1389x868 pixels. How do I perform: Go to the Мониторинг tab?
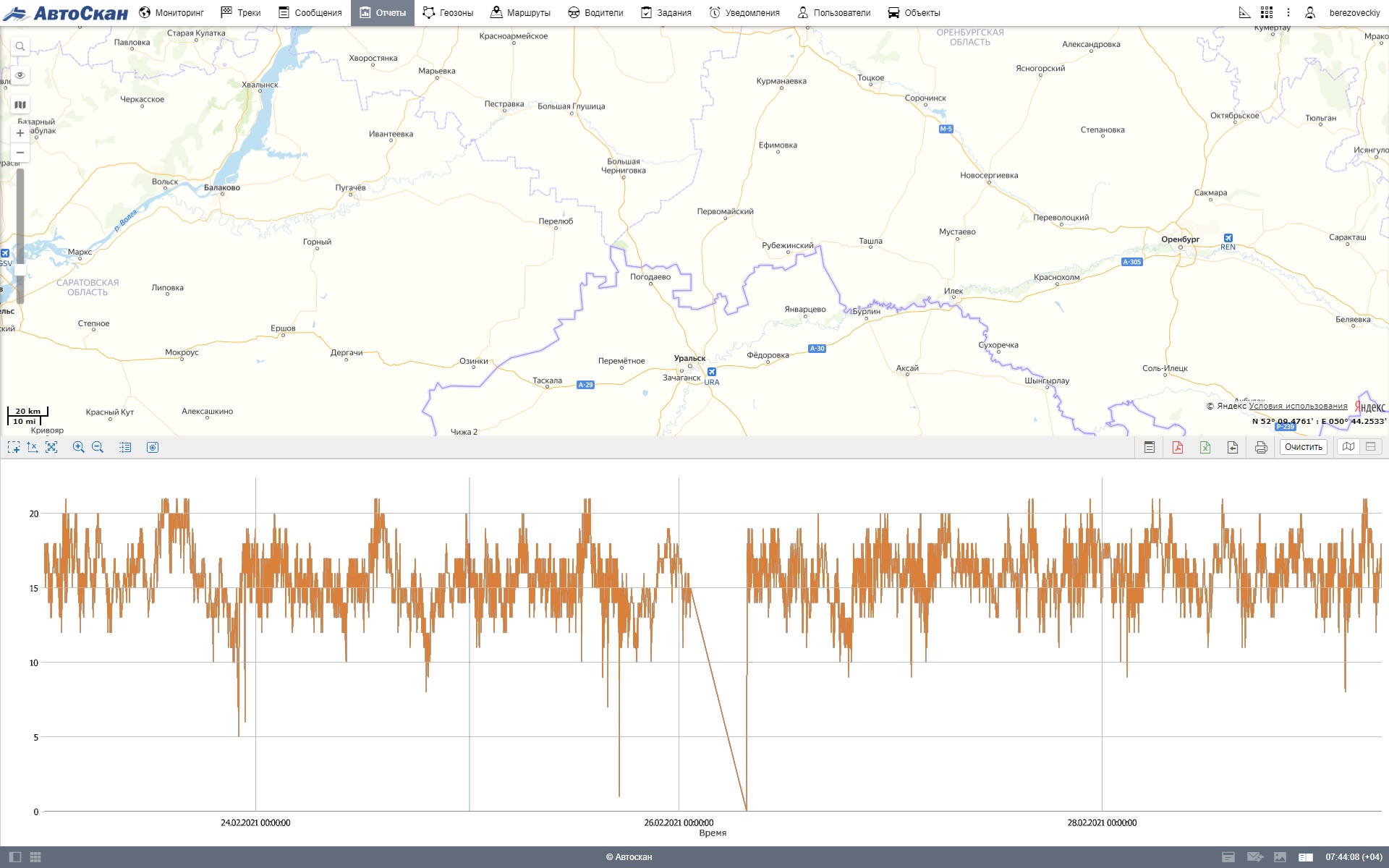click(171, 12)
